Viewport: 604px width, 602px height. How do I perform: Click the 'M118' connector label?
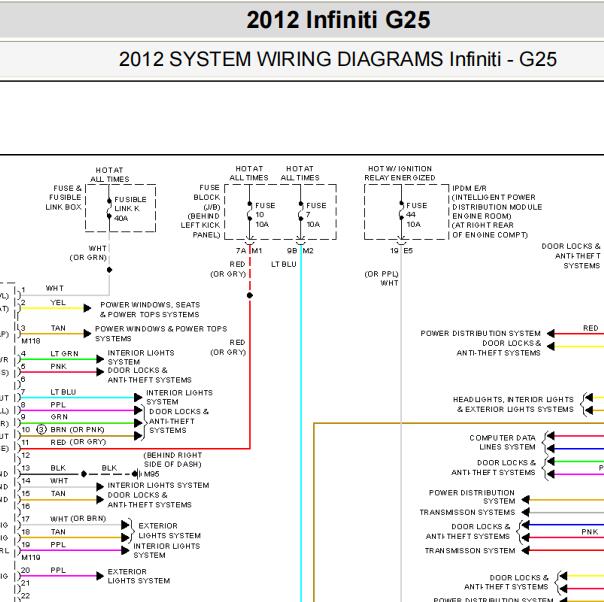click(31, 341)
